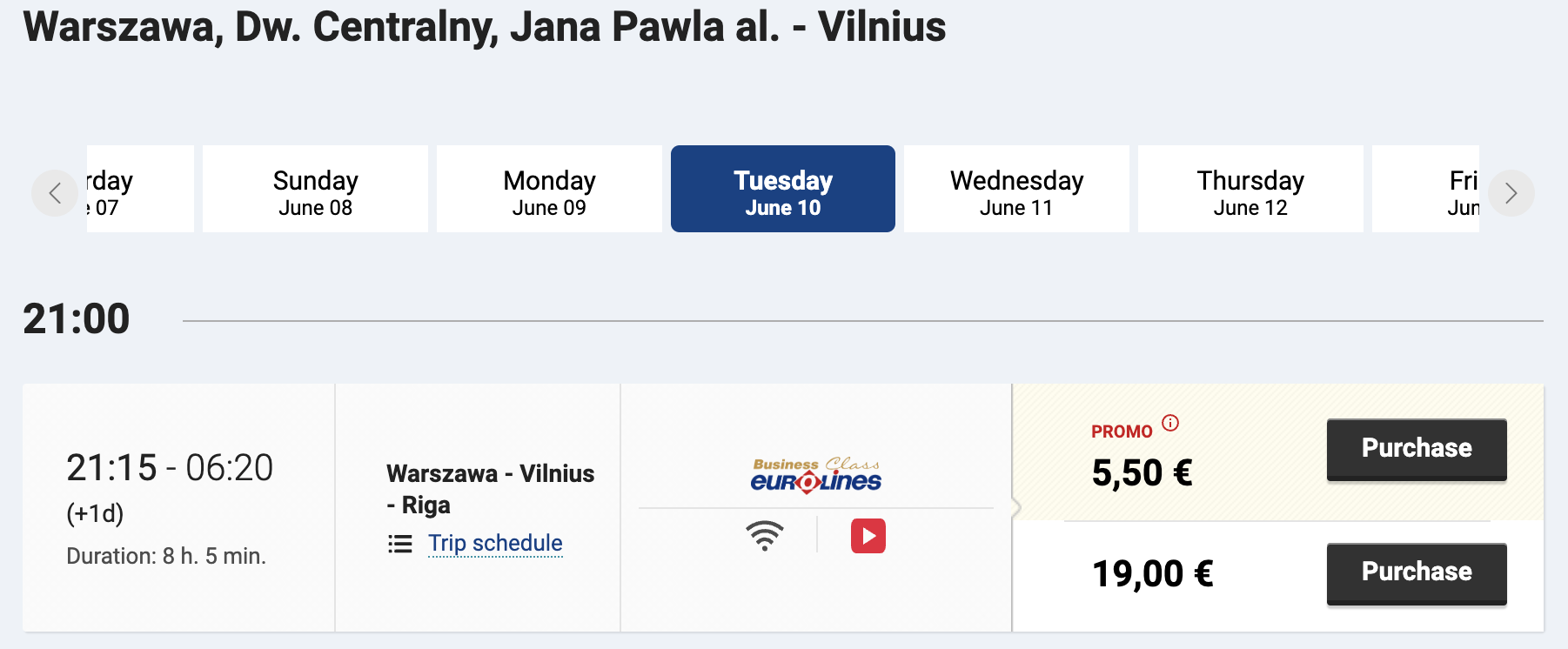The image size is (1568, 649).
Task: Open the Trip schedule link
Action: [495, 543]
